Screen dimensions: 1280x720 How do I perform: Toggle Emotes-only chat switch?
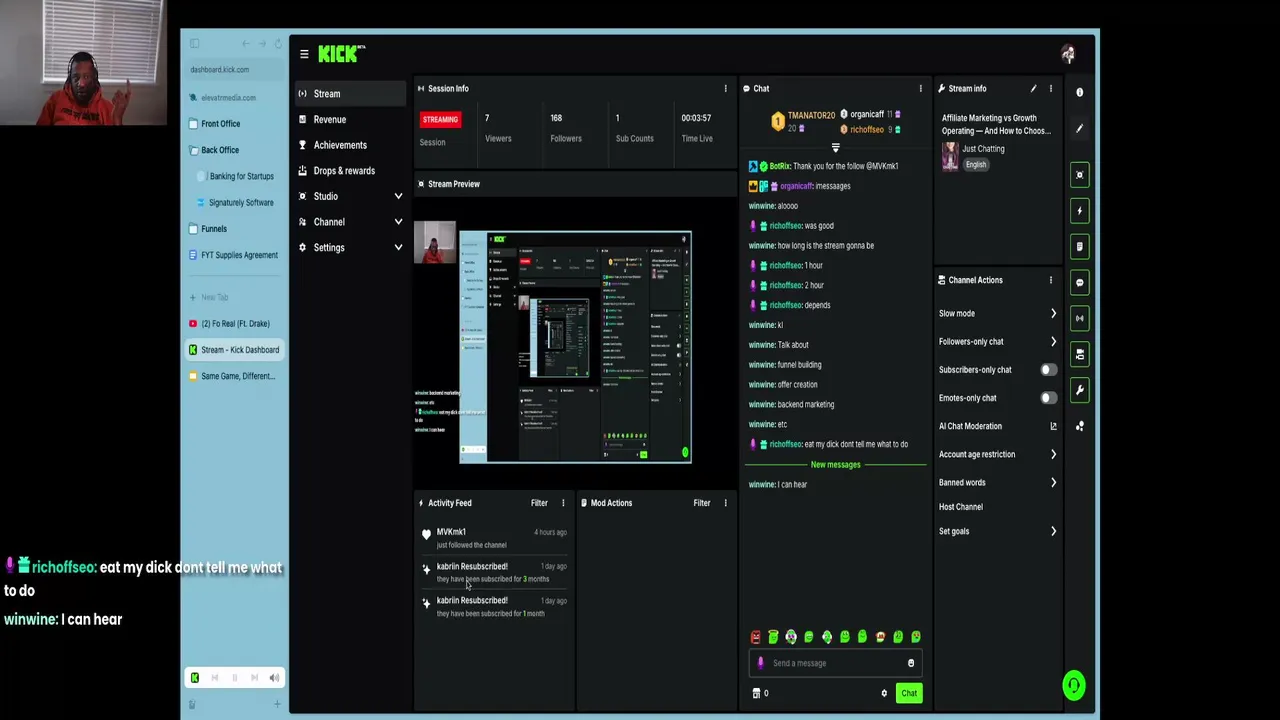pos(1047,398)
